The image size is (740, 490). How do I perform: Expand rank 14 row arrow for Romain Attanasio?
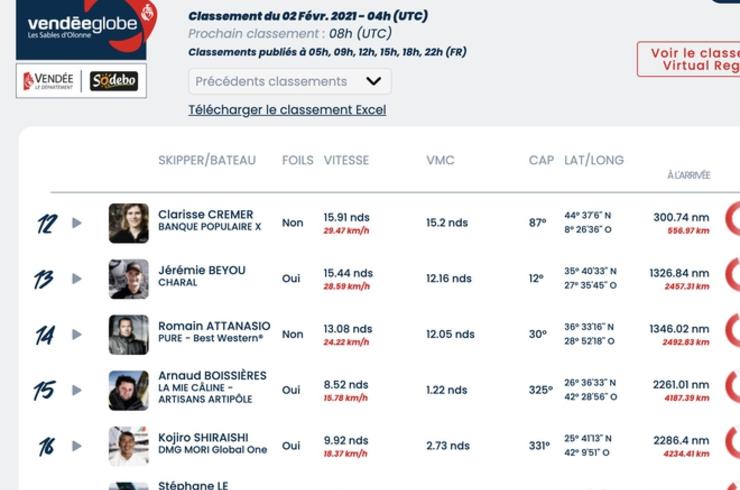(x=77, y=334)
